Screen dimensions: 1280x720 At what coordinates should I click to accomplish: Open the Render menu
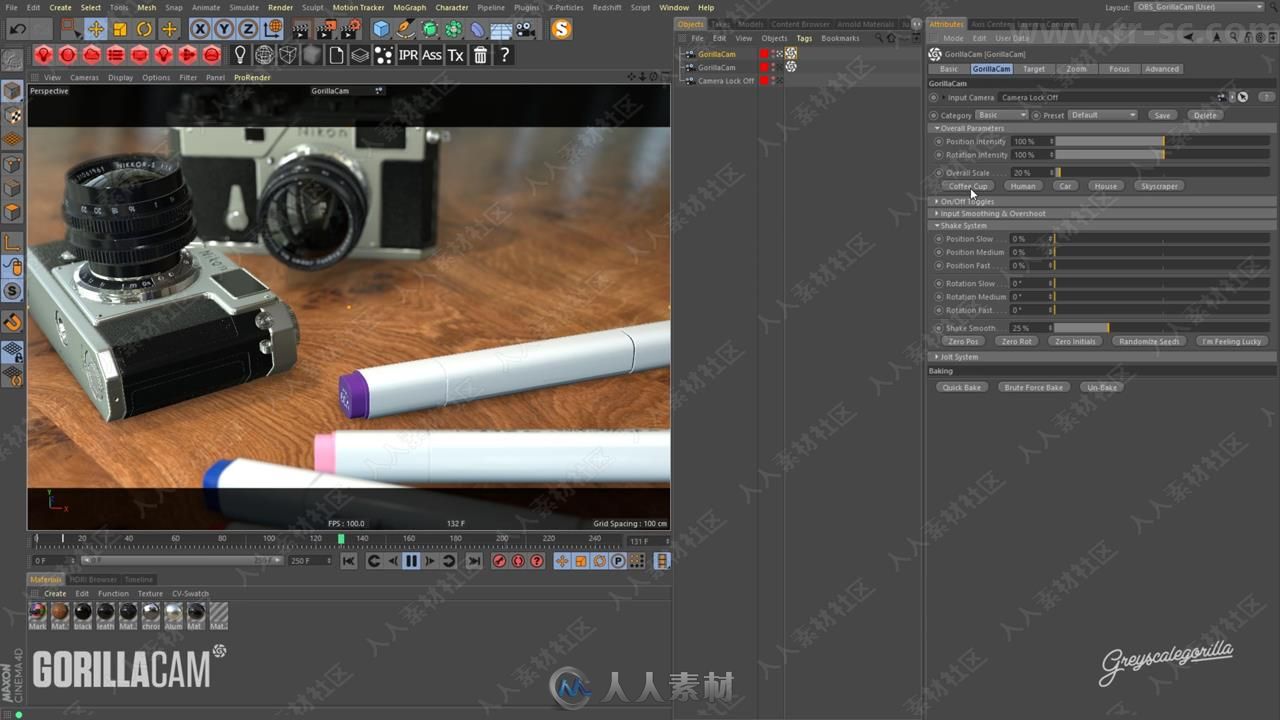click(x=280, y=7)
